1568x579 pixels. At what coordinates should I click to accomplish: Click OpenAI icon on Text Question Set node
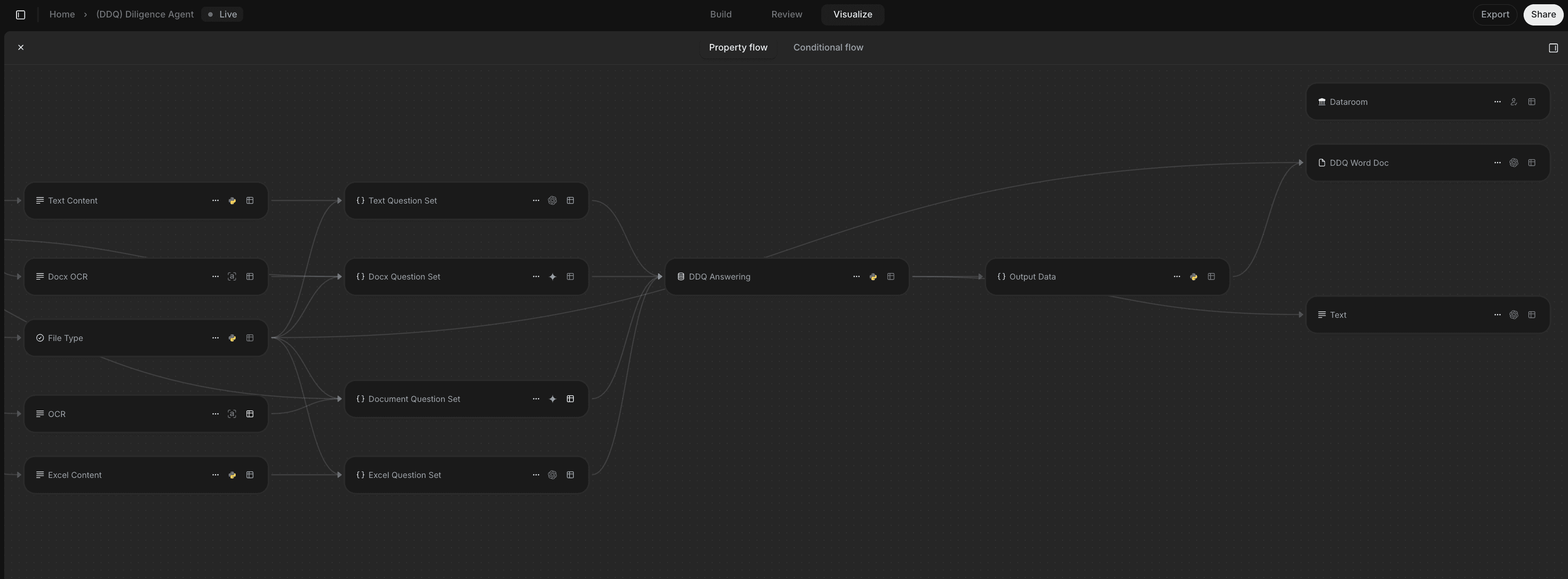[552, 200]
